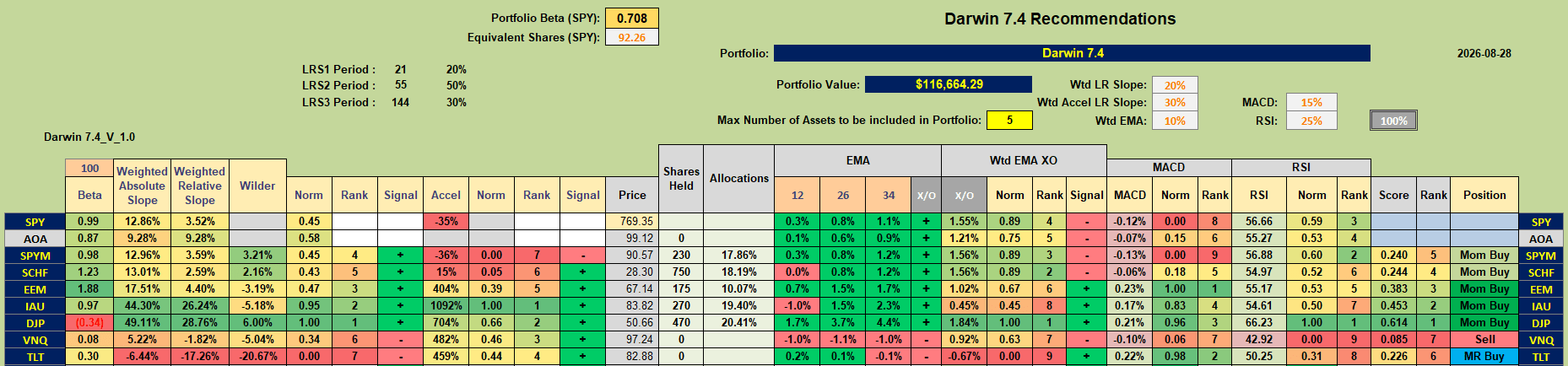Select the orange 100 cell above Beta

click(x=89, y=168)
